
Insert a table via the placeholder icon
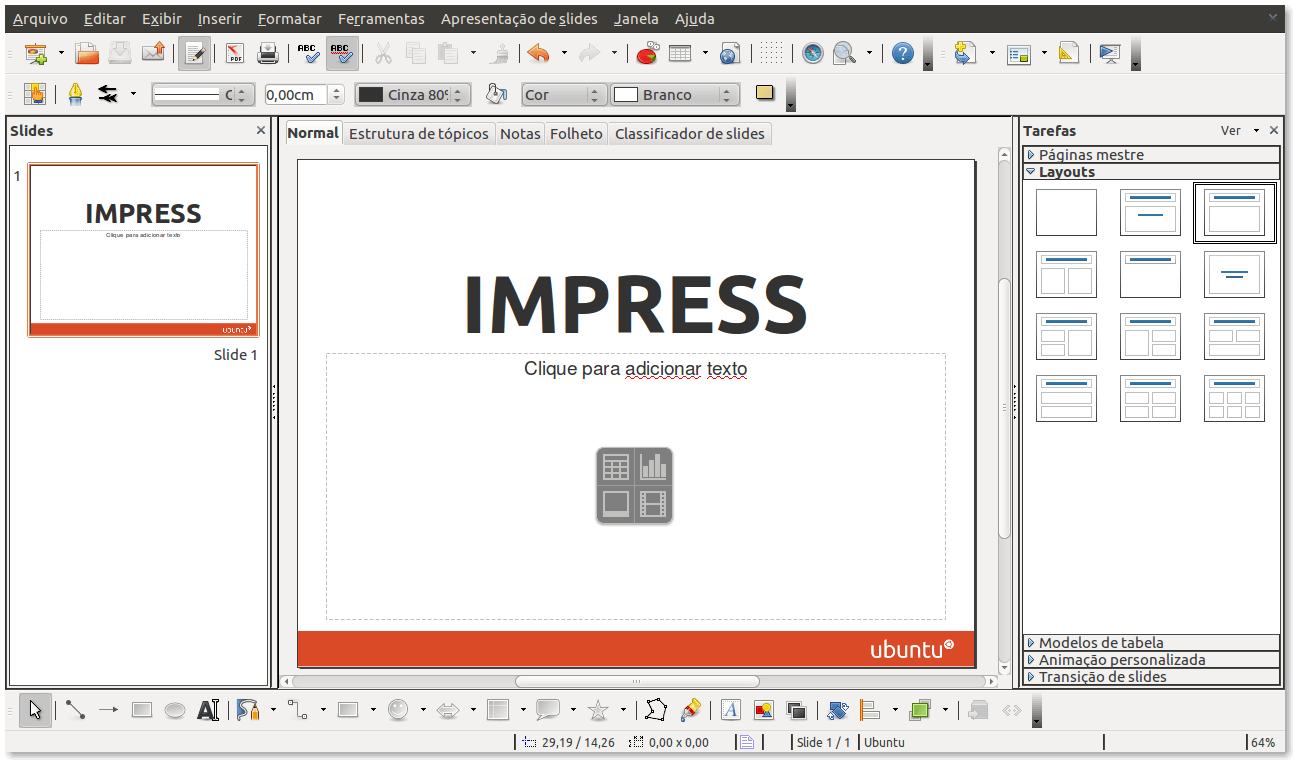pyautogui.click(x=616, y=466)
